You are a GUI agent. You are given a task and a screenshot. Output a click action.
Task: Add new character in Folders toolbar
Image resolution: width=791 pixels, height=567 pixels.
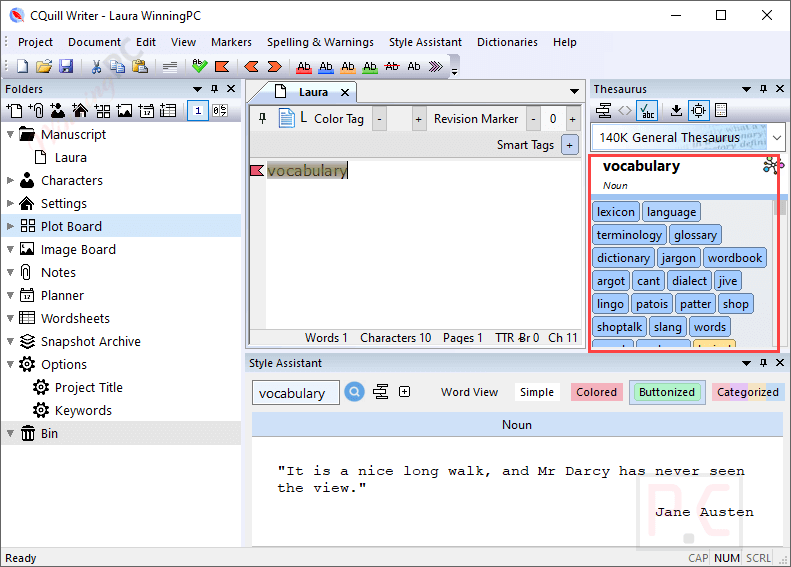(x=58, y=110)
